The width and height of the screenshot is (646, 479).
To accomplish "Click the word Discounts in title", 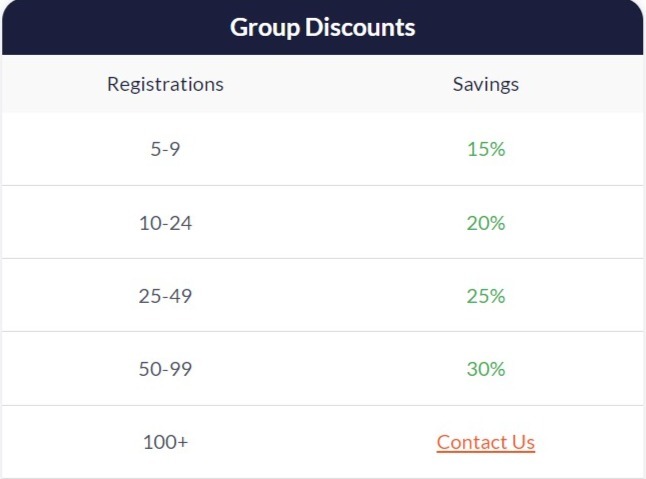I will click(360, 27).
